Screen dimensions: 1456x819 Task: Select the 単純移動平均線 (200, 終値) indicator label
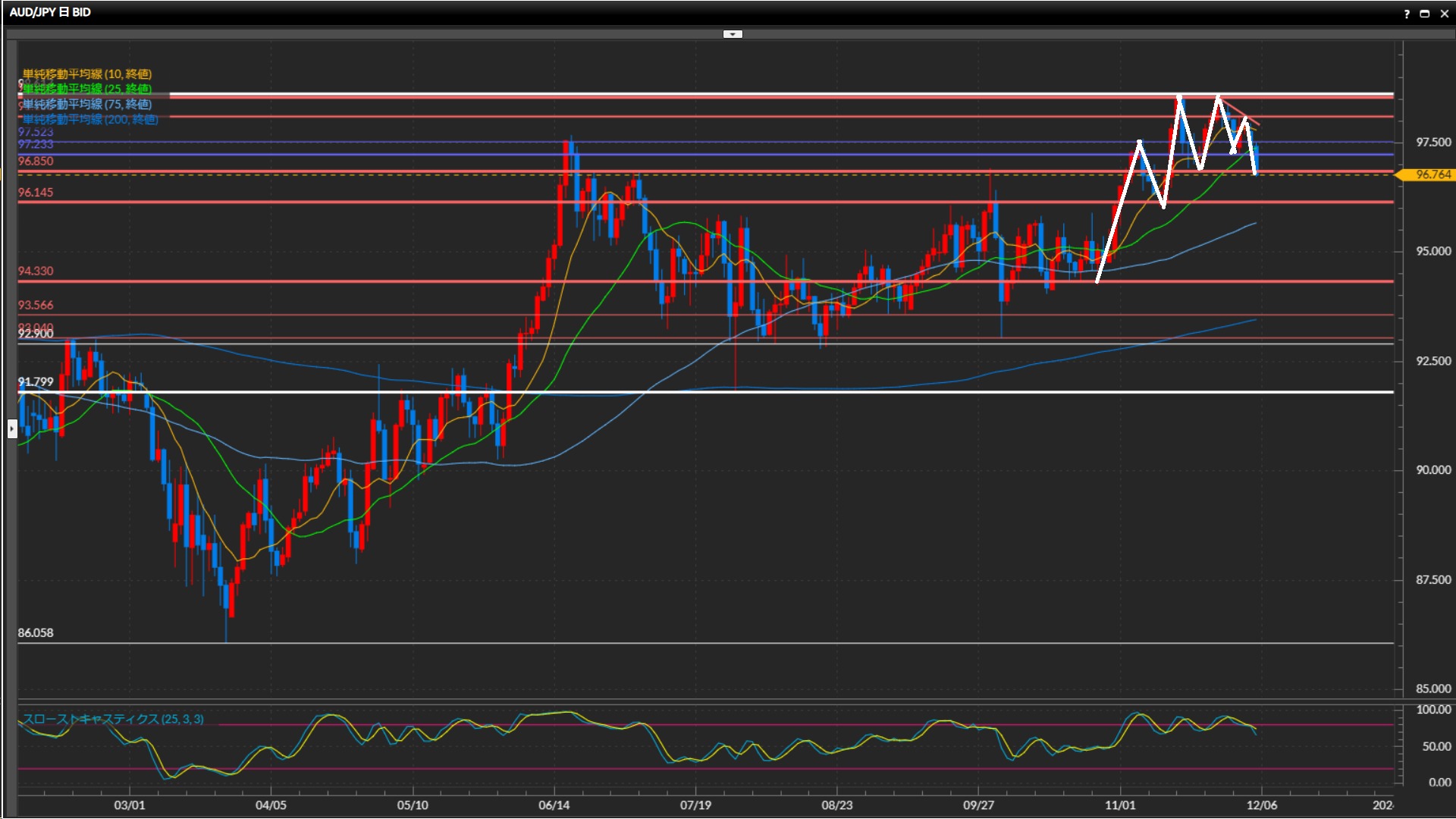[x=90, y=119]
